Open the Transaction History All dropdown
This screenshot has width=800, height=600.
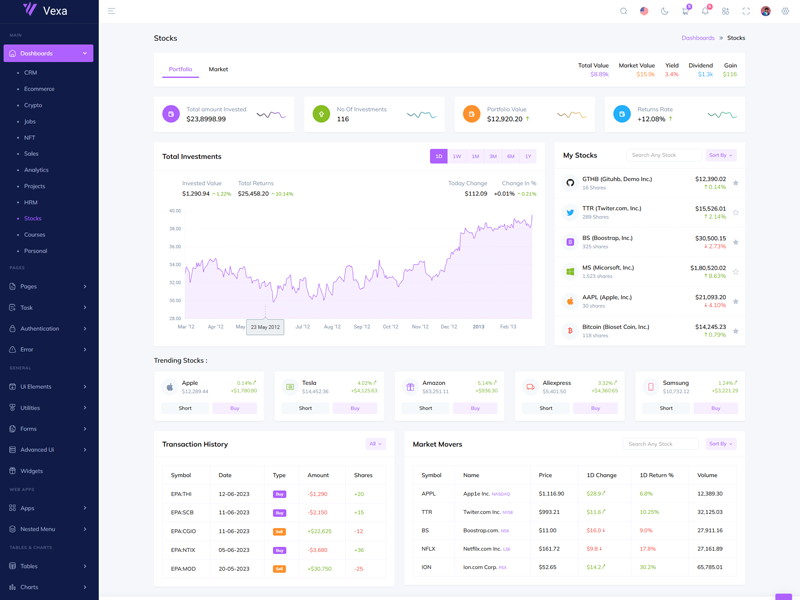pyautogui.click(x=375, y=444)
